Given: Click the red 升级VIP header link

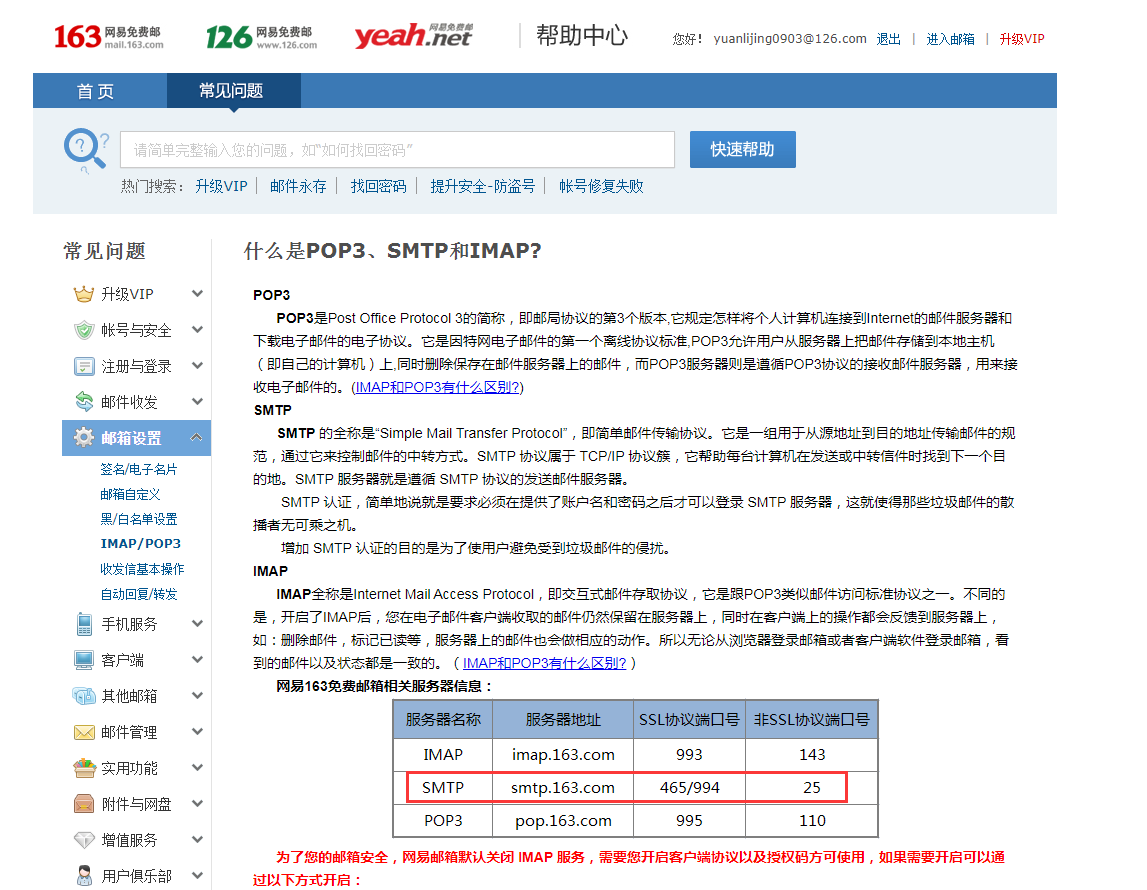Looking at the screenshot, I should [1022, 39].
